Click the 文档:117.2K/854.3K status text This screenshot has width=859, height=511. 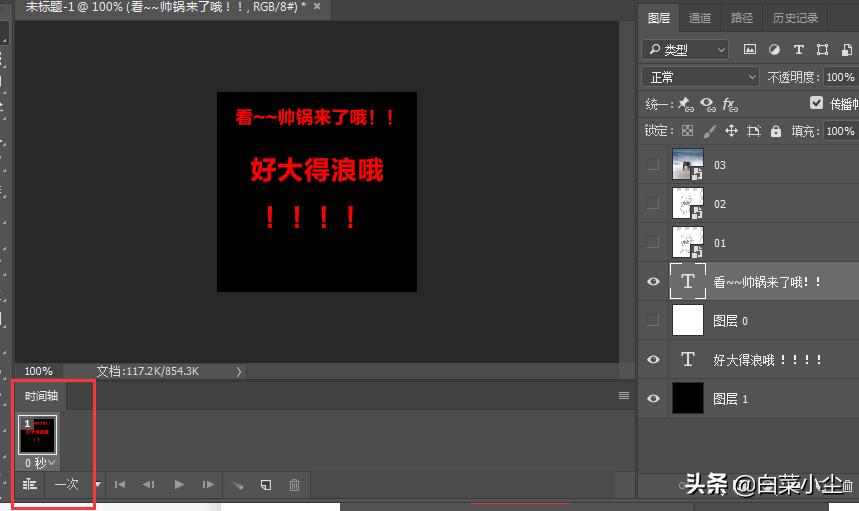coord(147,371)
